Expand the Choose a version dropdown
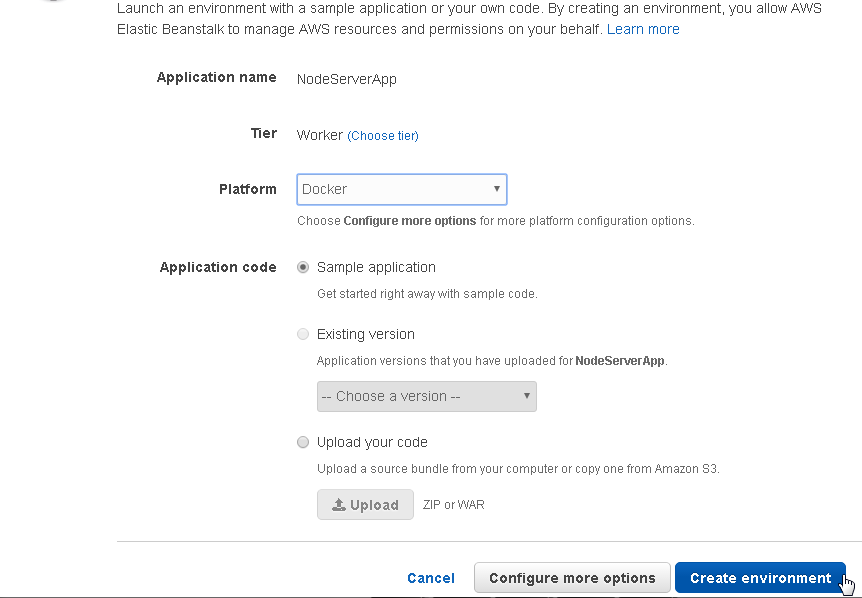 427,396
